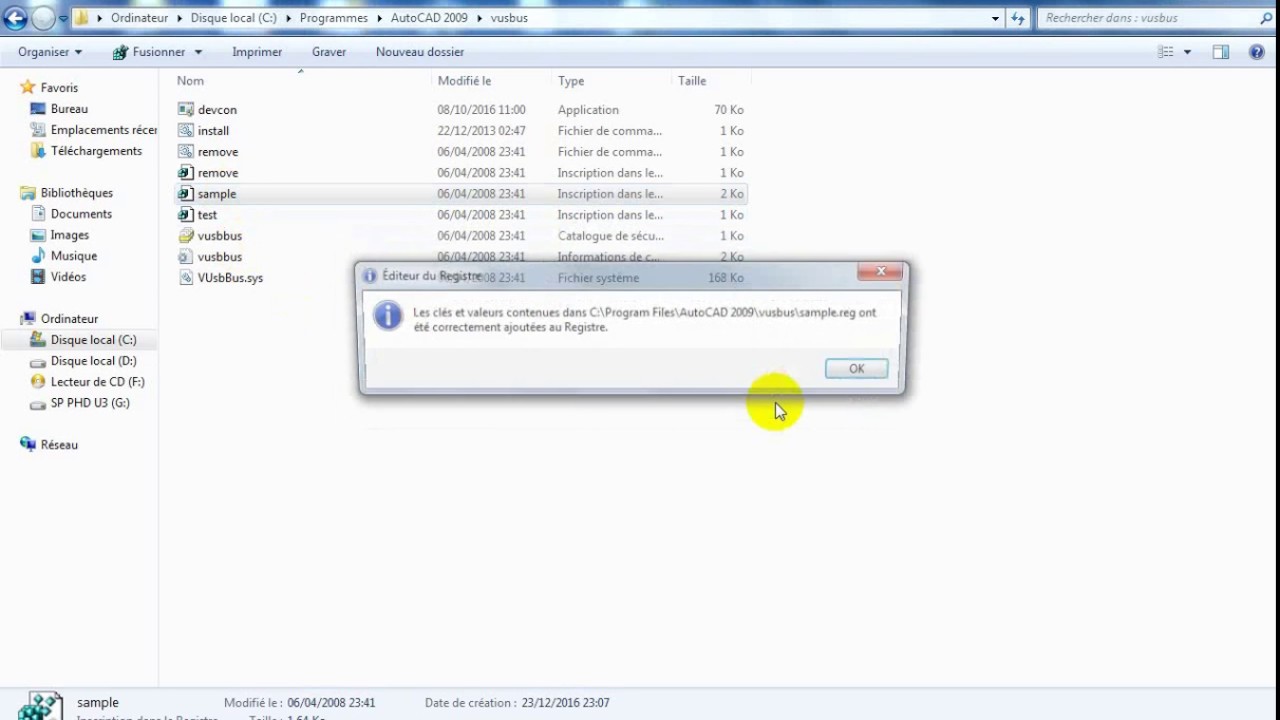Screen dimensions: 1280x720
Task: Click the Réseau network icon
Action: (28, 445)
